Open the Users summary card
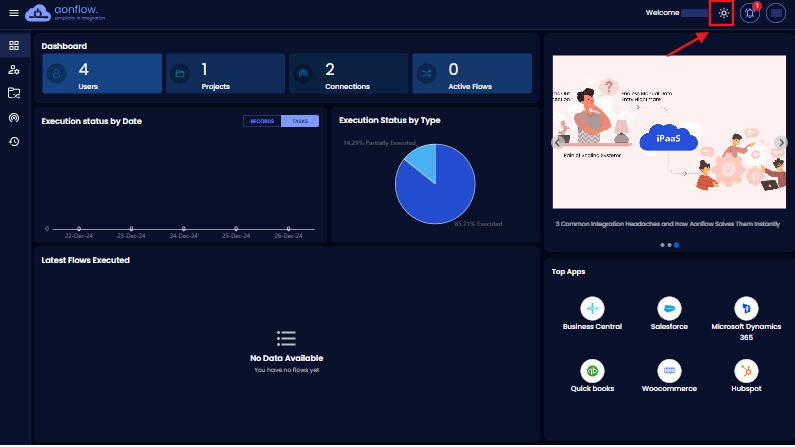Viewport: 795px width, 447px height. click(102, 74)
